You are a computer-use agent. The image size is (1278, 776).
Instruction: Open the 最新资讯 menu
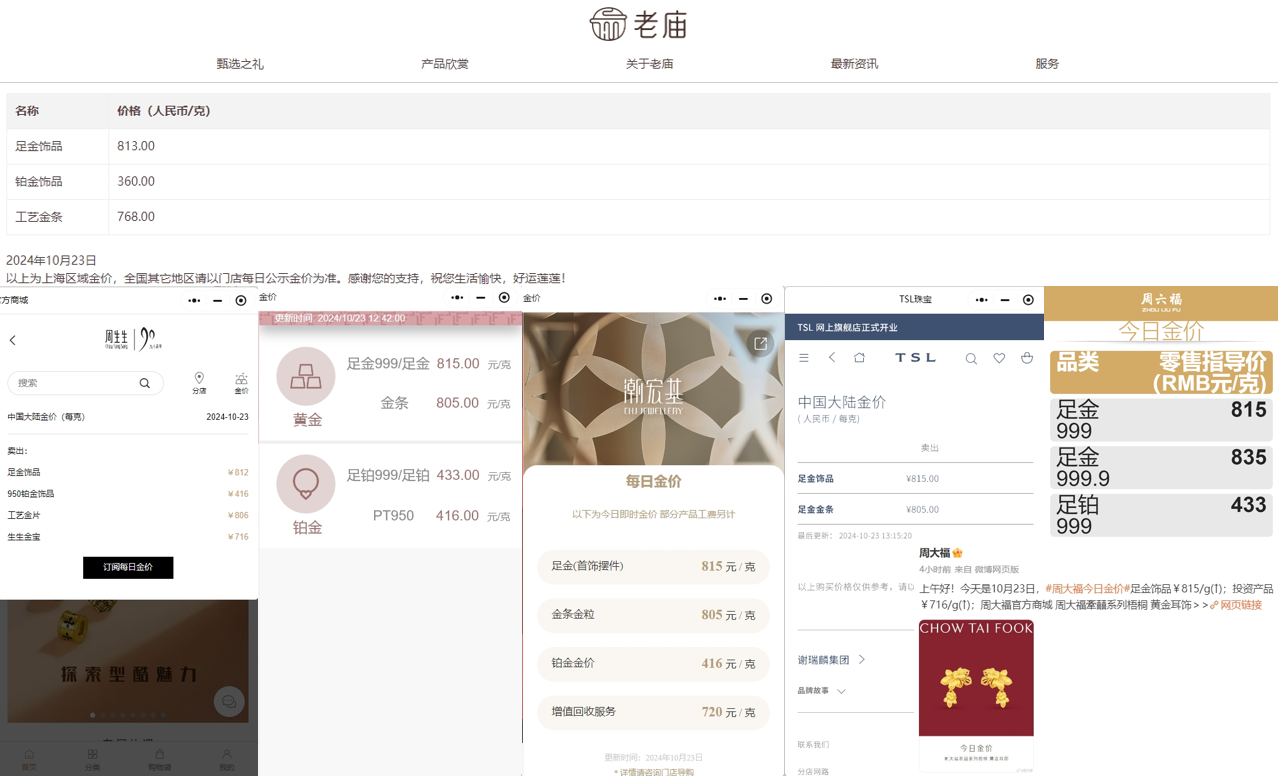click(854, 64)
